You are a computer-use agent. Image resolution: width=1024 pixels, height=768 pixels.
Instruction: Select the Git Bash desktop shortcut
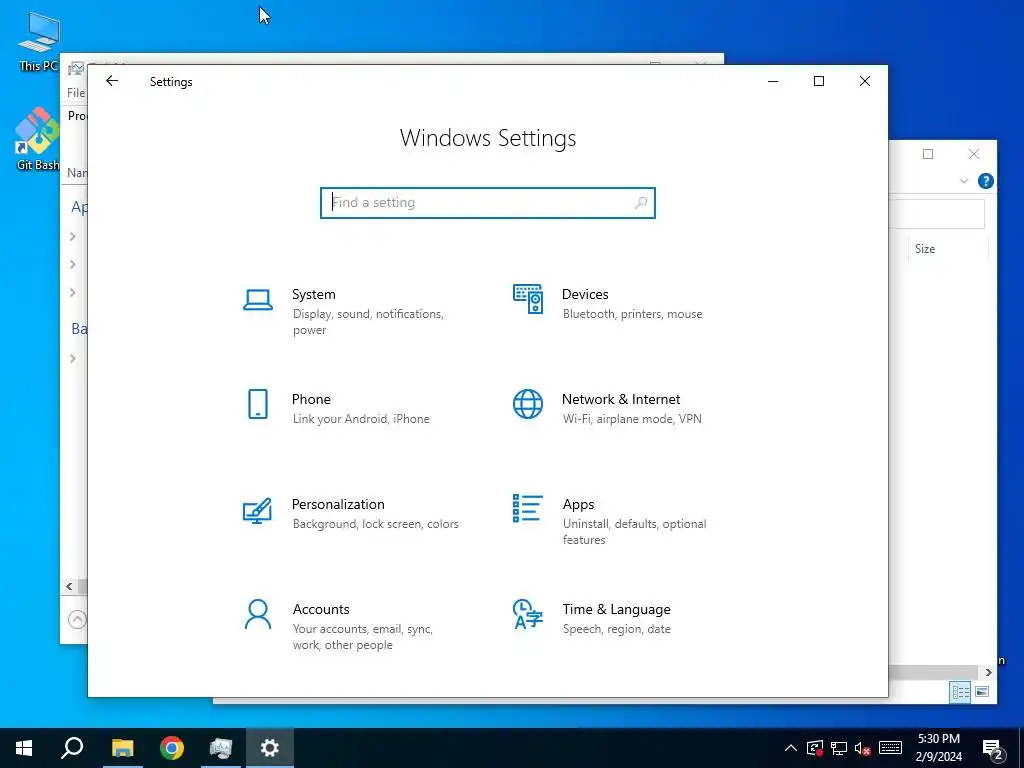[x=38, y=138]
